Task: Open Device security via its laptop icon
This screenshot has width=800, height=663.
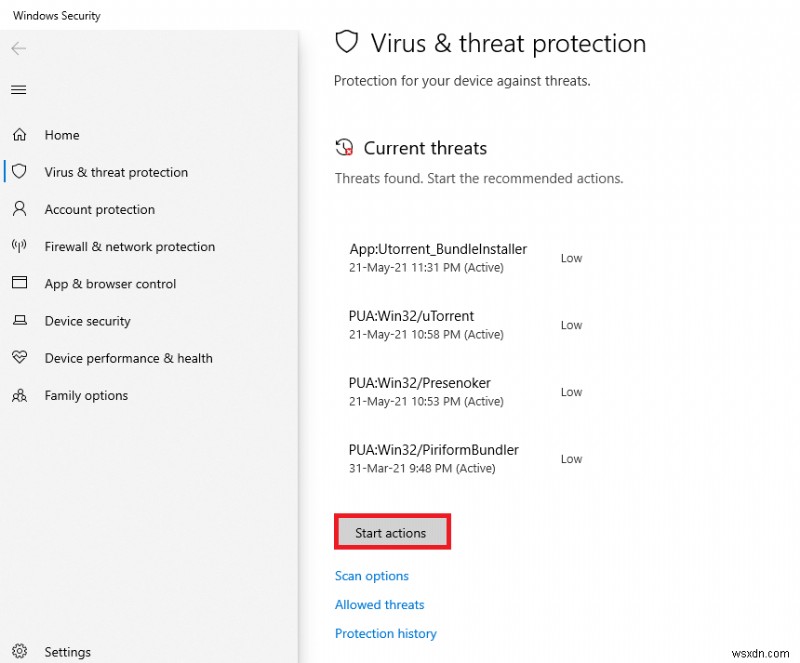Action: tap(20, 321)
